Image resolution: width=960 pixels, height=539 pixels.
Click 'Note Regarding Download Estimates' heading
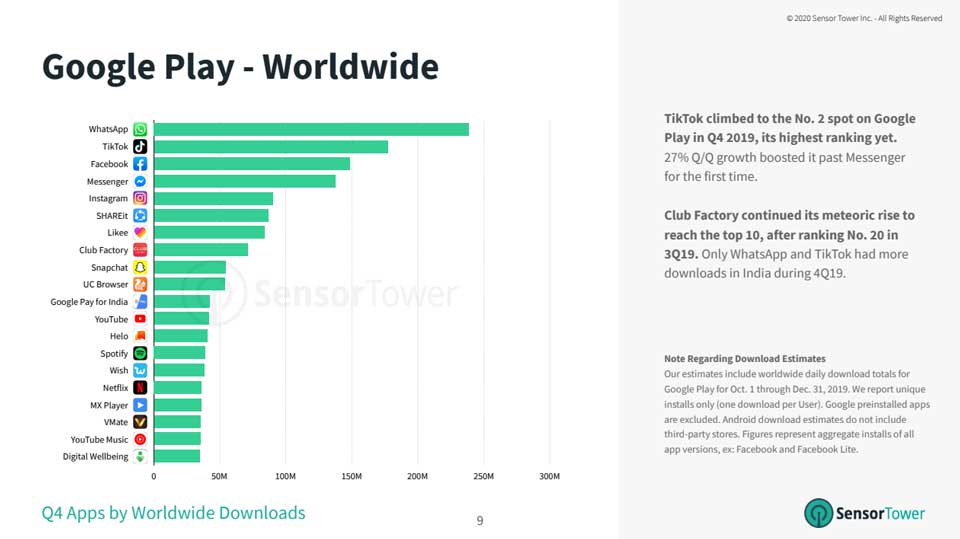(745, 359)
